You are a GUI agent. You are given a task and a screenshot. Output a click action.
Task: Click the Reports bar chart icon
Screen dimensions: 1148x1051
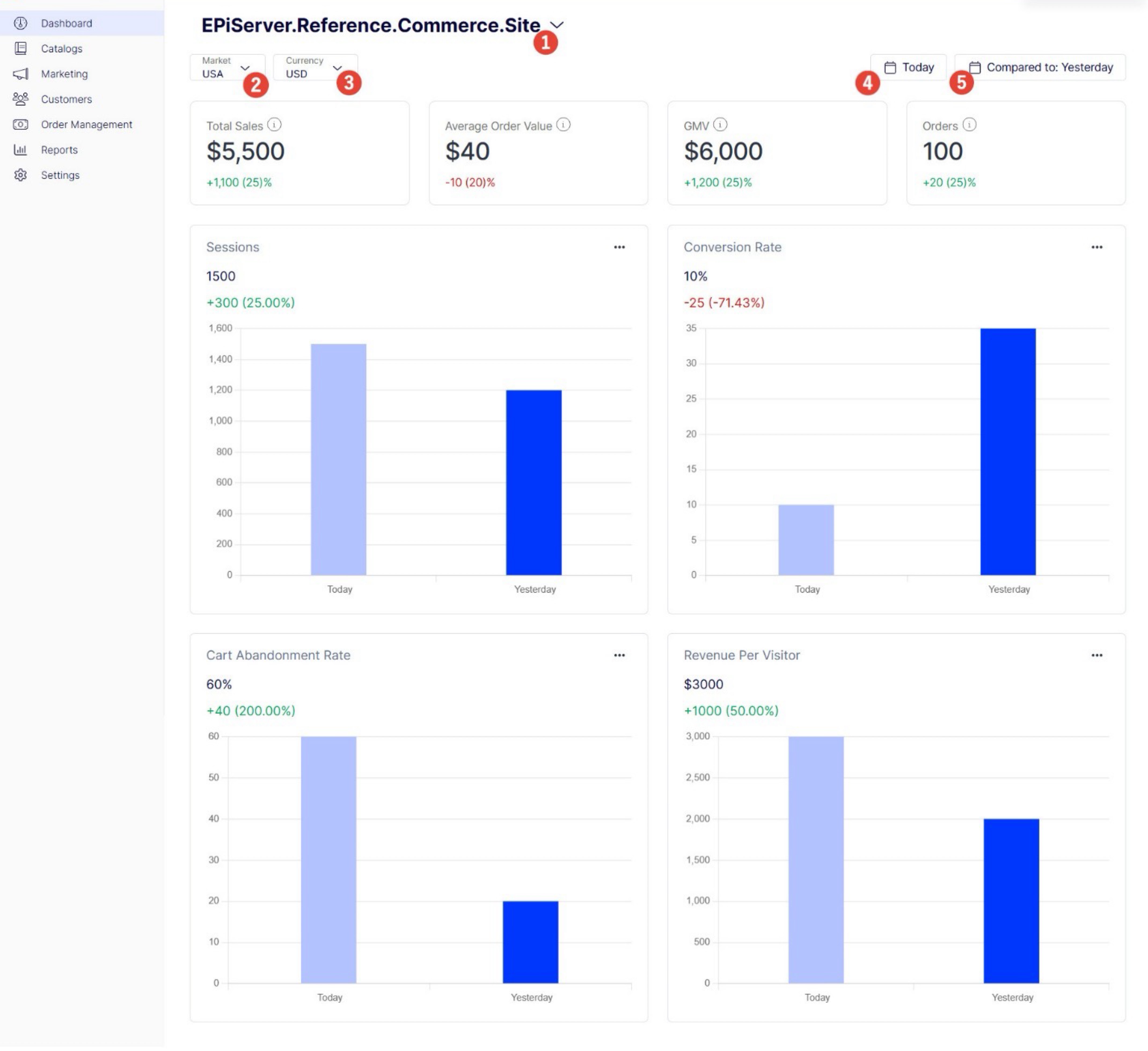click(x=20, y=150)
